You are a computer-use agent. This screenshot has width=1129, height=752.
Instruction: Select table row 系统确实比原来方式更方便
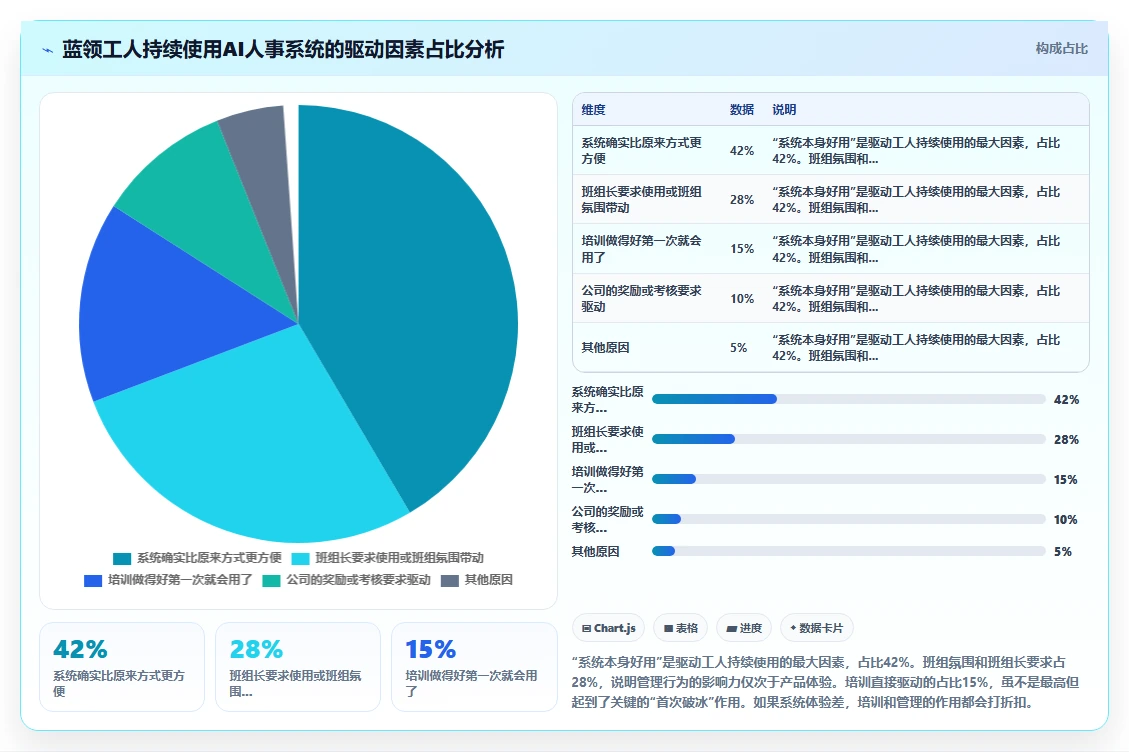point(830,151)
